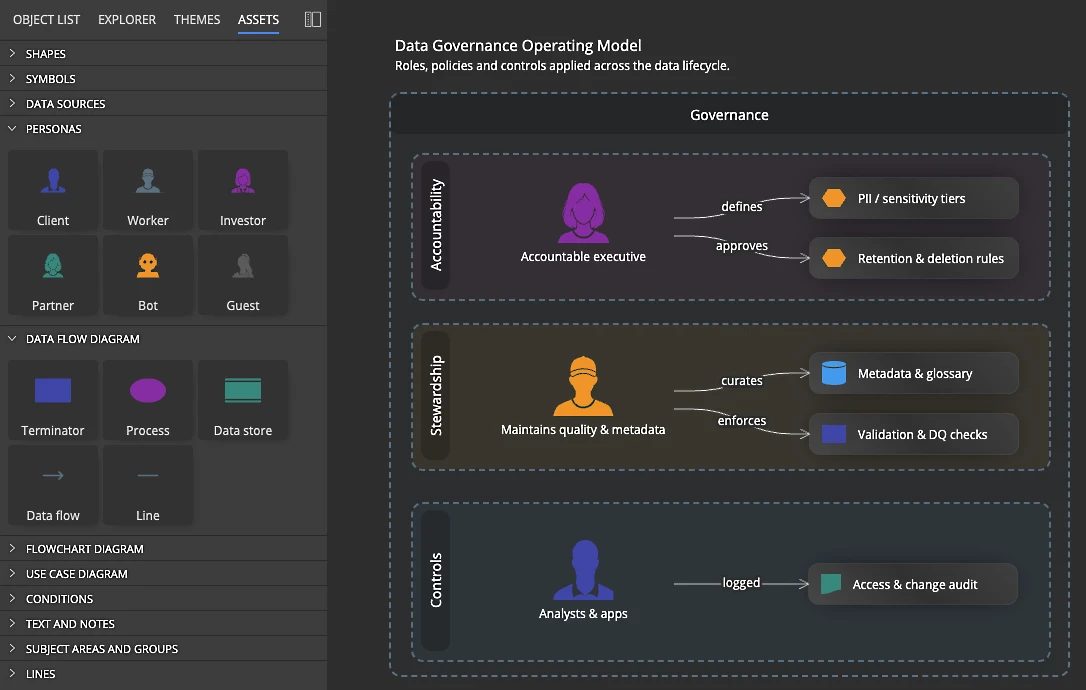Pick the Terminator shape asset
The height and width of the screenshot is (690, 1086).
tap(53, 400)
